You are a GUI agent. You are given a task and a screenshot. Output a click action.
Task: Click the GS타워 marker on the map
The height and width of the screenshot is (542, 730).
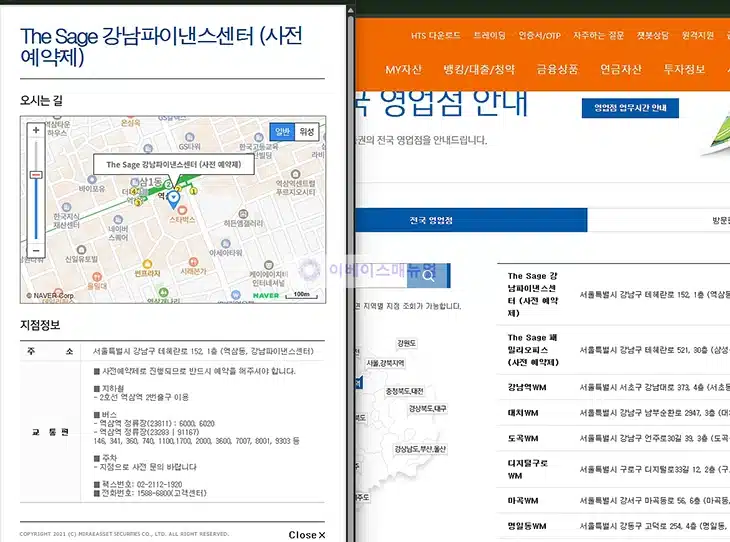pyautogui.click(x=189, y=137)
